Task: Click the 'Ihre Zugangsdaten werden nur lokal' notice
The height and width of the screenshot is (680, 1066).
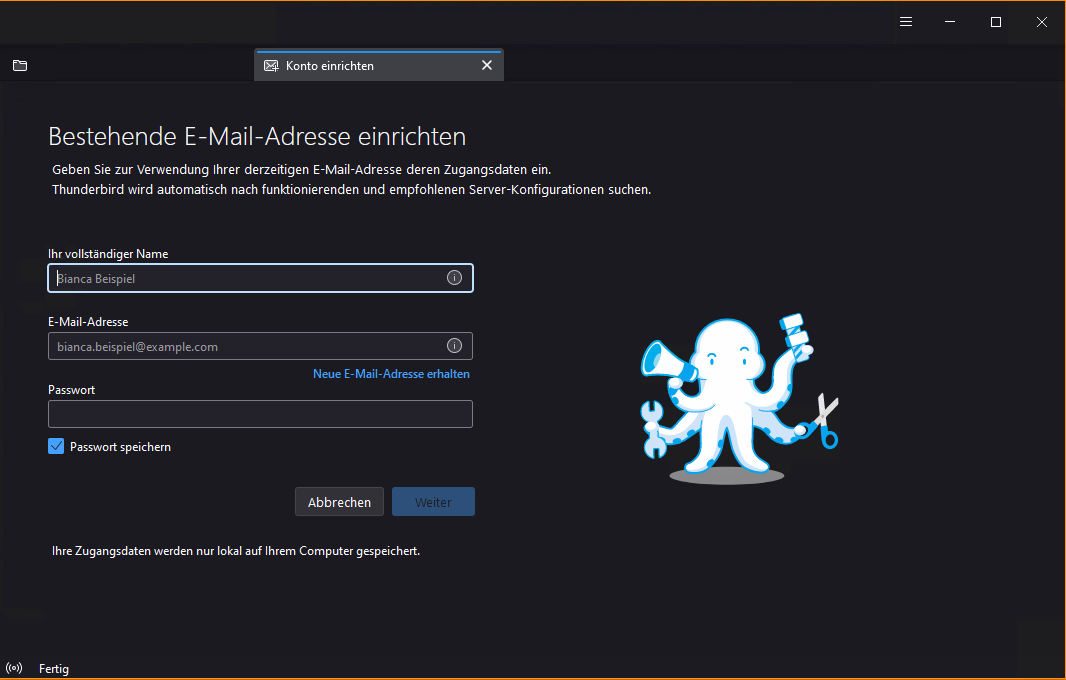Action: click(236, 551)
